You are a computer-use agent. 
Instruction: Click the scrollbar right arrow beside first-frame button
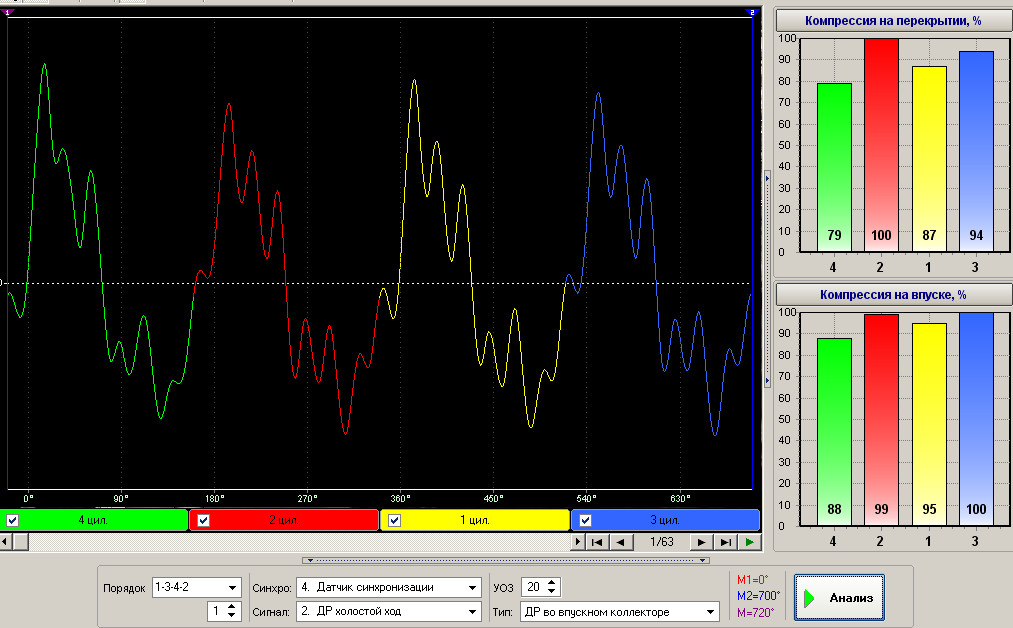coord(578,542)
